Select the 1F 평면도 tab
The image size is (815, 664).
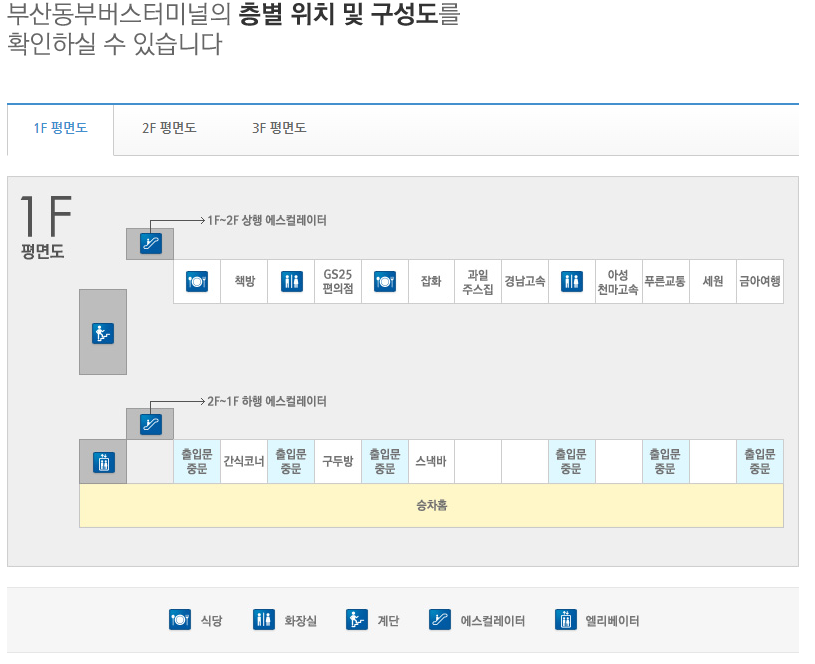(59, 128)
